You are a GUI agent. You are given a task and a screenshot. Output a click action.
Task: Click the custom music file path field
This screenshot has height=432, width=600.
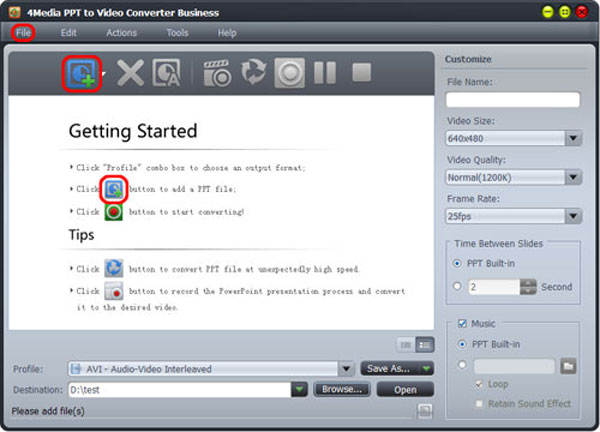pos(514,366)
